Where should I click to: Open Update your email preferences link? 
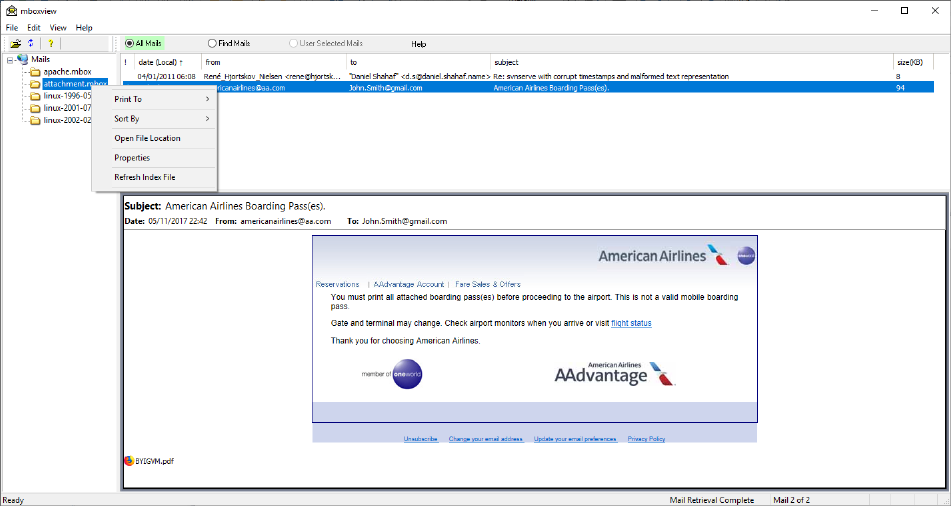575,439
